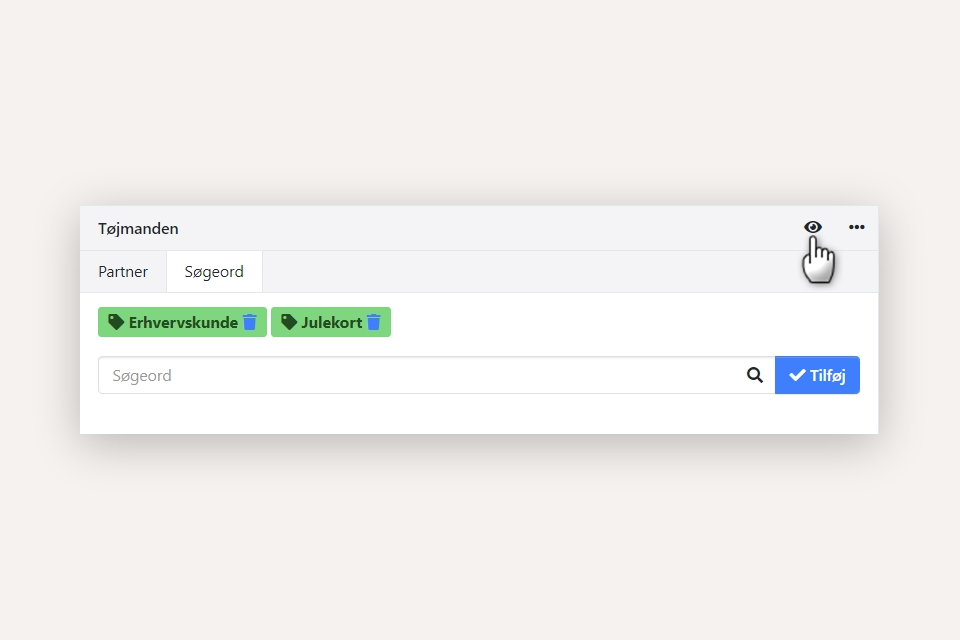960x640 pixels.
Task: Open the three-dot more options menu
Action: (x=857, y=227)
